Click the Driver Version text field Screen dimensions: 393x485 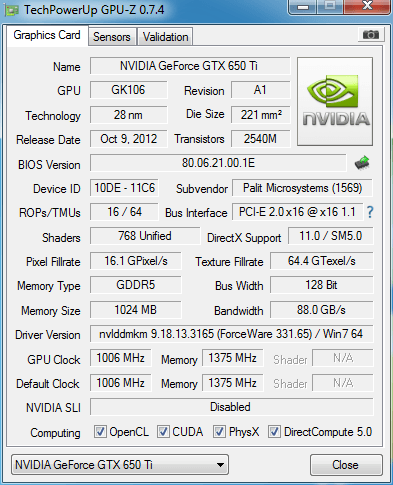pyautogui.click(x=231, y=334)
